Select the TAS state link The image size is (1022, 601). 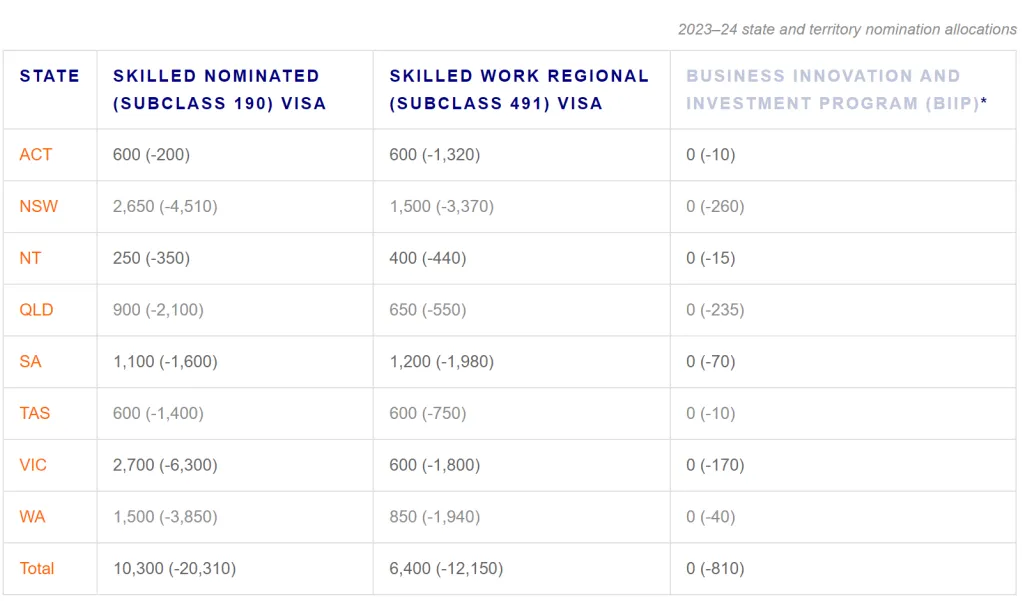[35, 413]
